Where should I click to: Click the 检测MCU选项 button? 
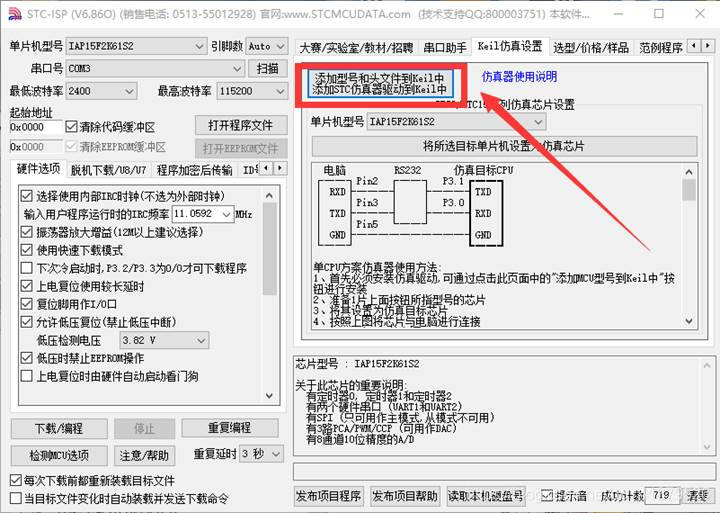[x=59, y=455]
